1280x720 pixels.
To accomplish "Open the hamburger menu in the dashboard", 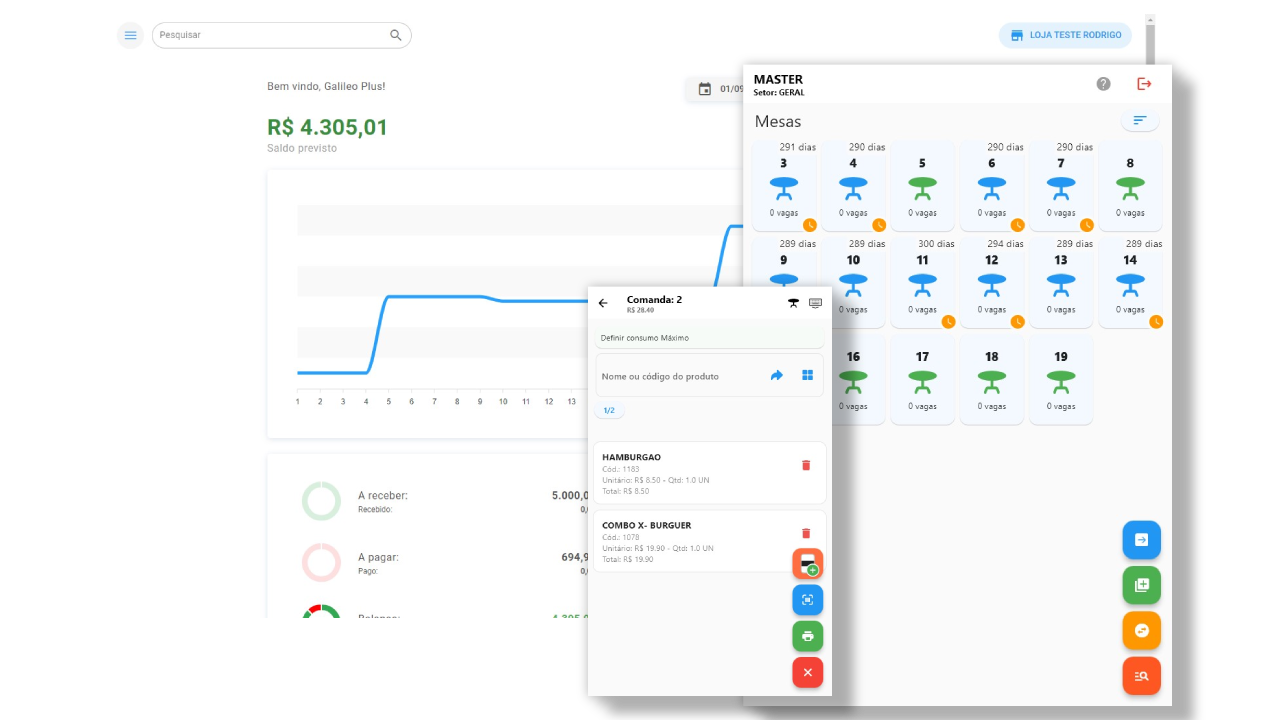I will click(130, 35).
